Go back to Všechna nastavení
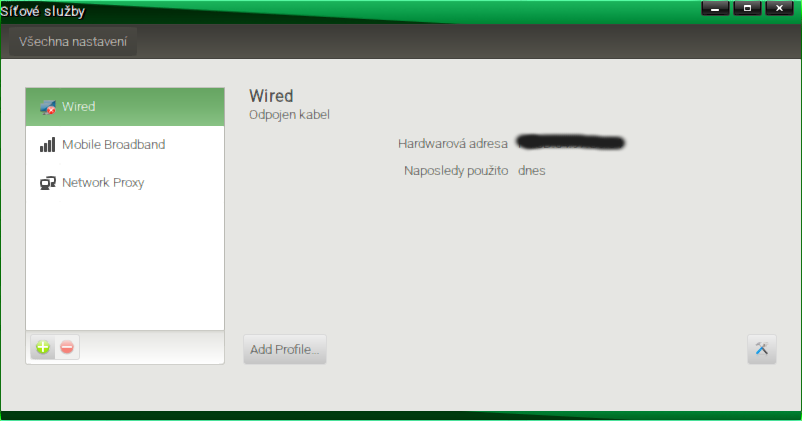802x421 pixels. point(73,41)
